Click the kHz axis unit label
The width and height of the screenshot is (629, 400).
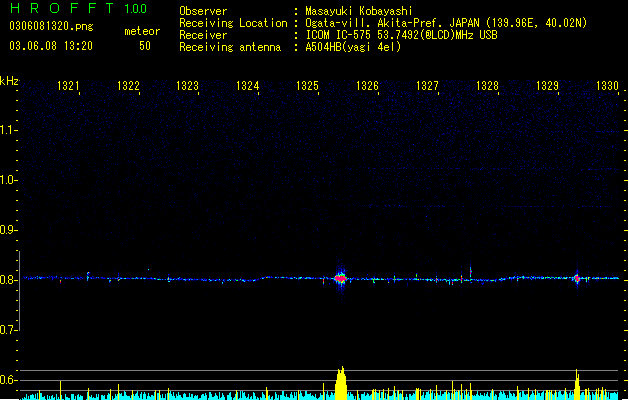(9, 81)
